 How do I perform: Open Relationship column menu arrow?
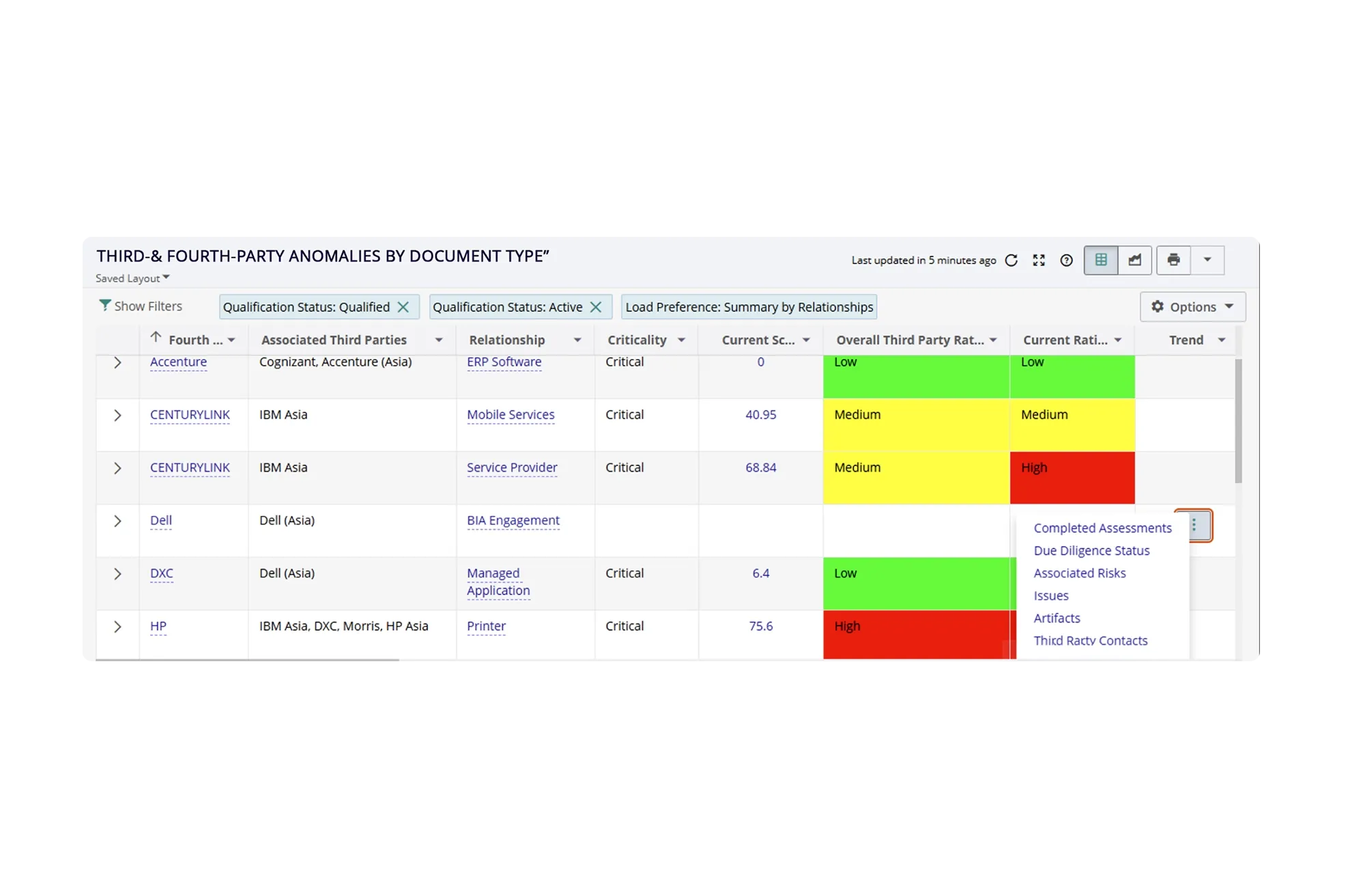click(x=577, y=340)
